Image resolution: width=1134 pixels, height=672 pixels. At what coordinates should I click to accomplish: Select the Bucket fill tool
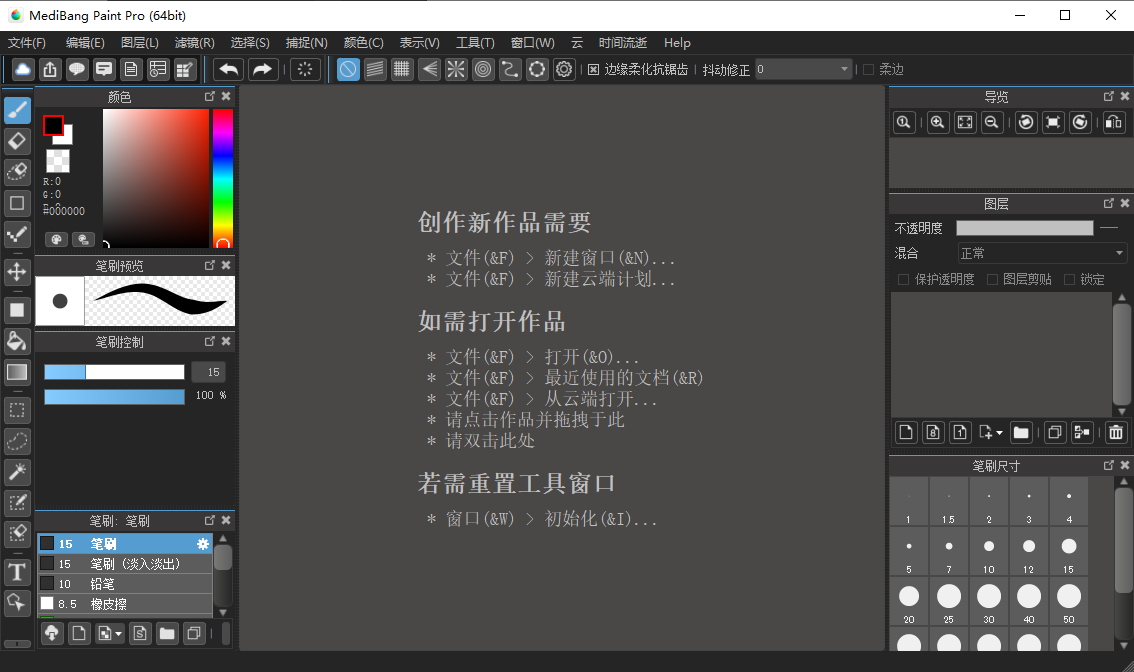(x=17, y=341)
